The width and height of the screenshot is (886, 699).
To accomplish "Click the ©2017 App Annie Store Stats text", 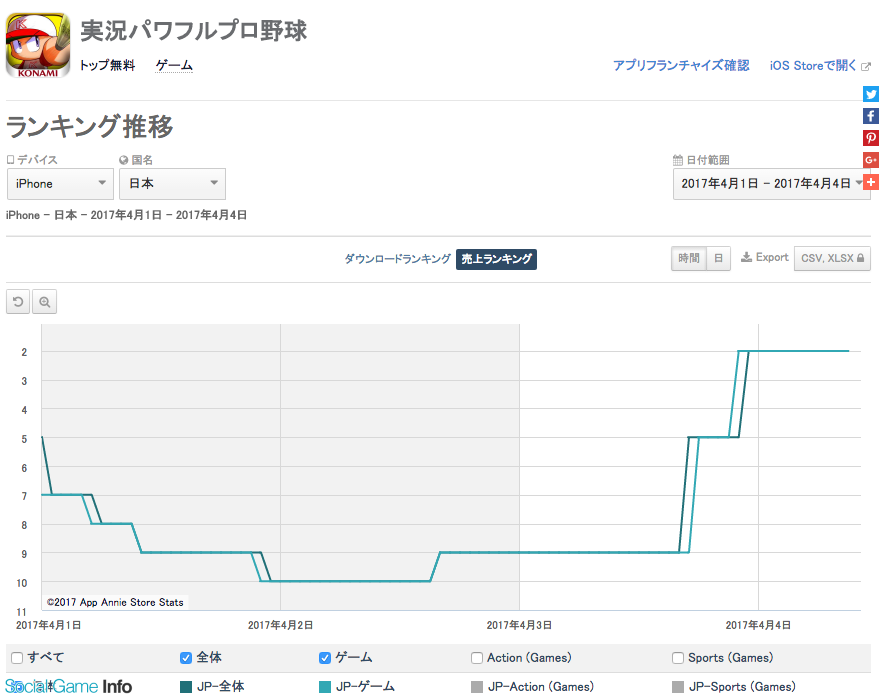I will click(115, 602).
